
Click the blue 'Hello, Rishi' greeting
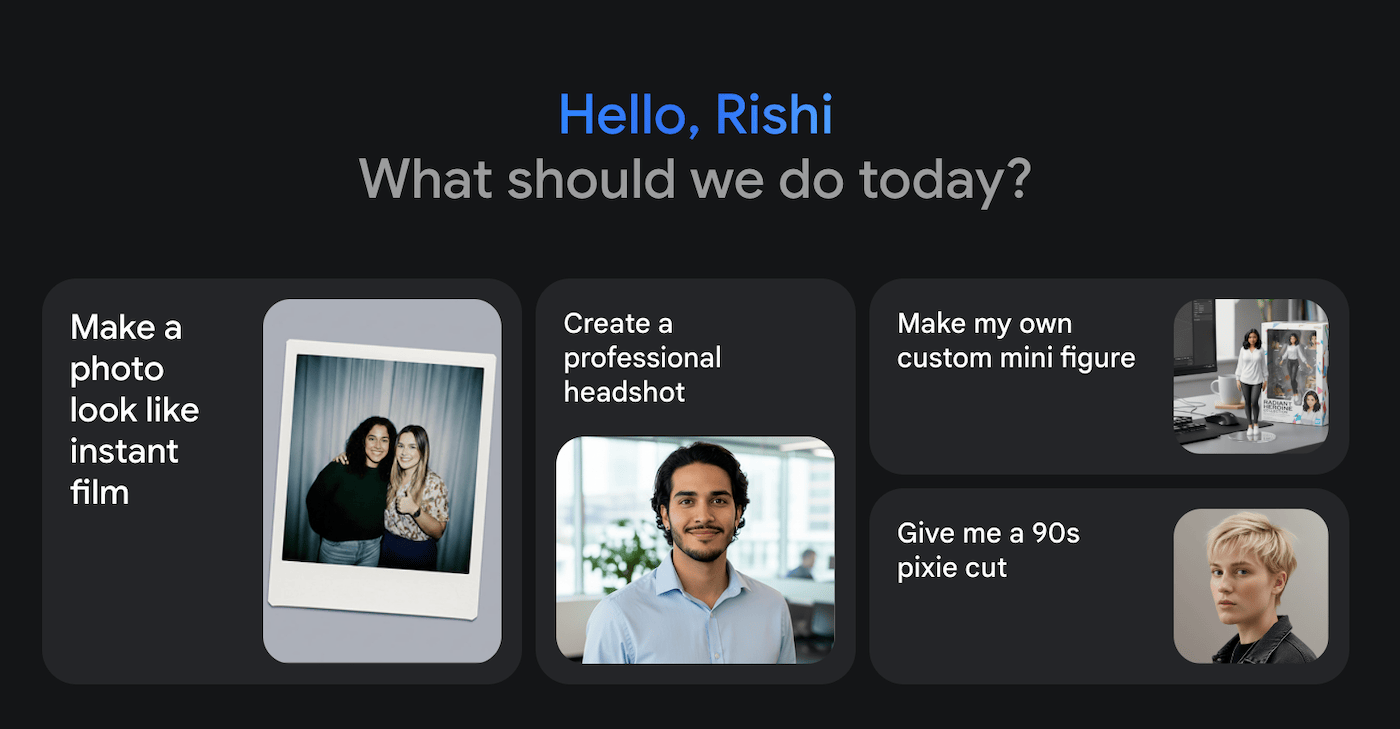(695, 114)
